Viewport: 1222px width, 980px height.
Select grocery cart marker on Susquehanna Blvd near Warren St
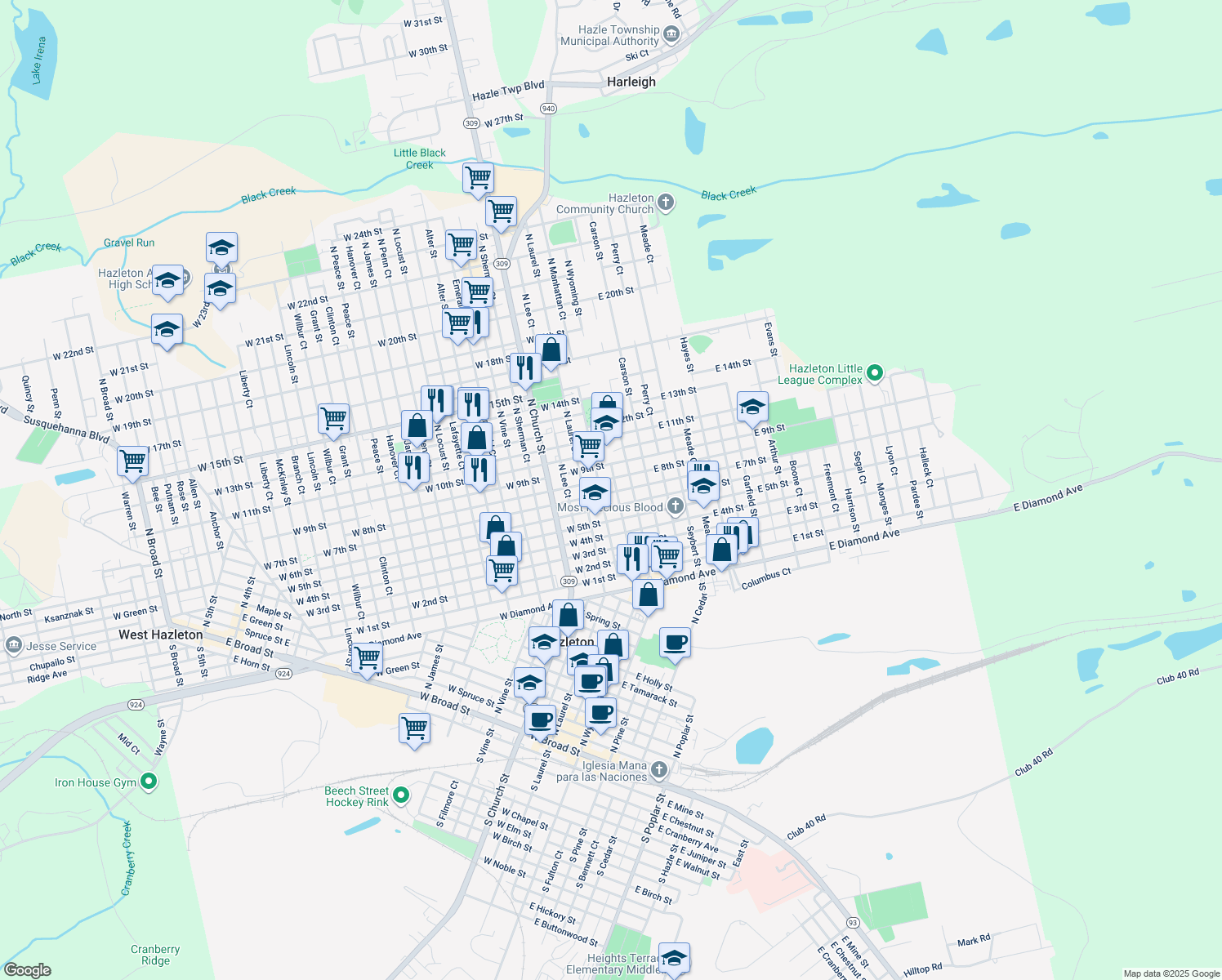pos(132,461)
